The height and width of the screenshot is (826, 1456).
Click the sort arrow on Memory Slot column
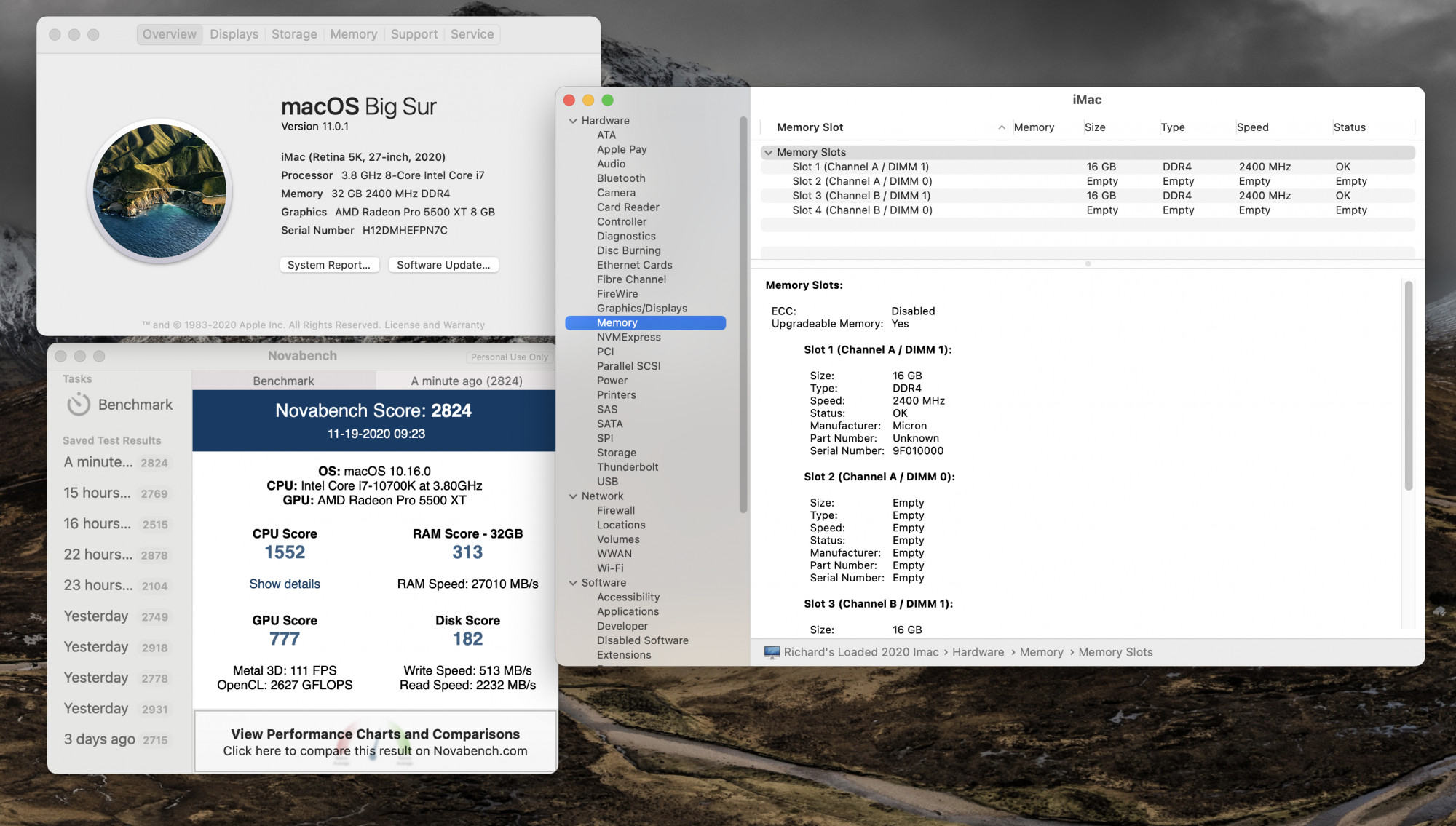1002,127
